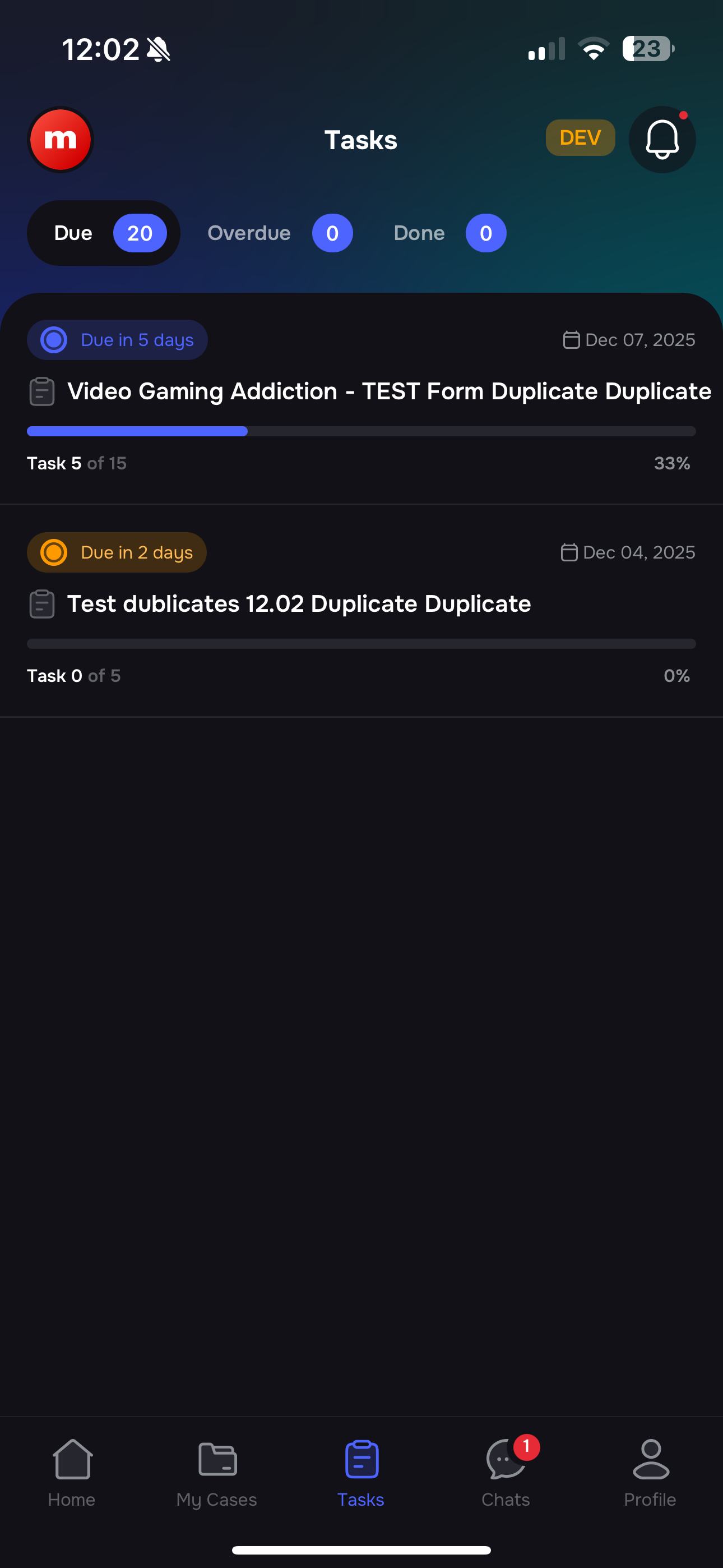Tap the orange Due in 2 days badge
The height and width of the screenshot is (1568, 723).
(115, 552)
